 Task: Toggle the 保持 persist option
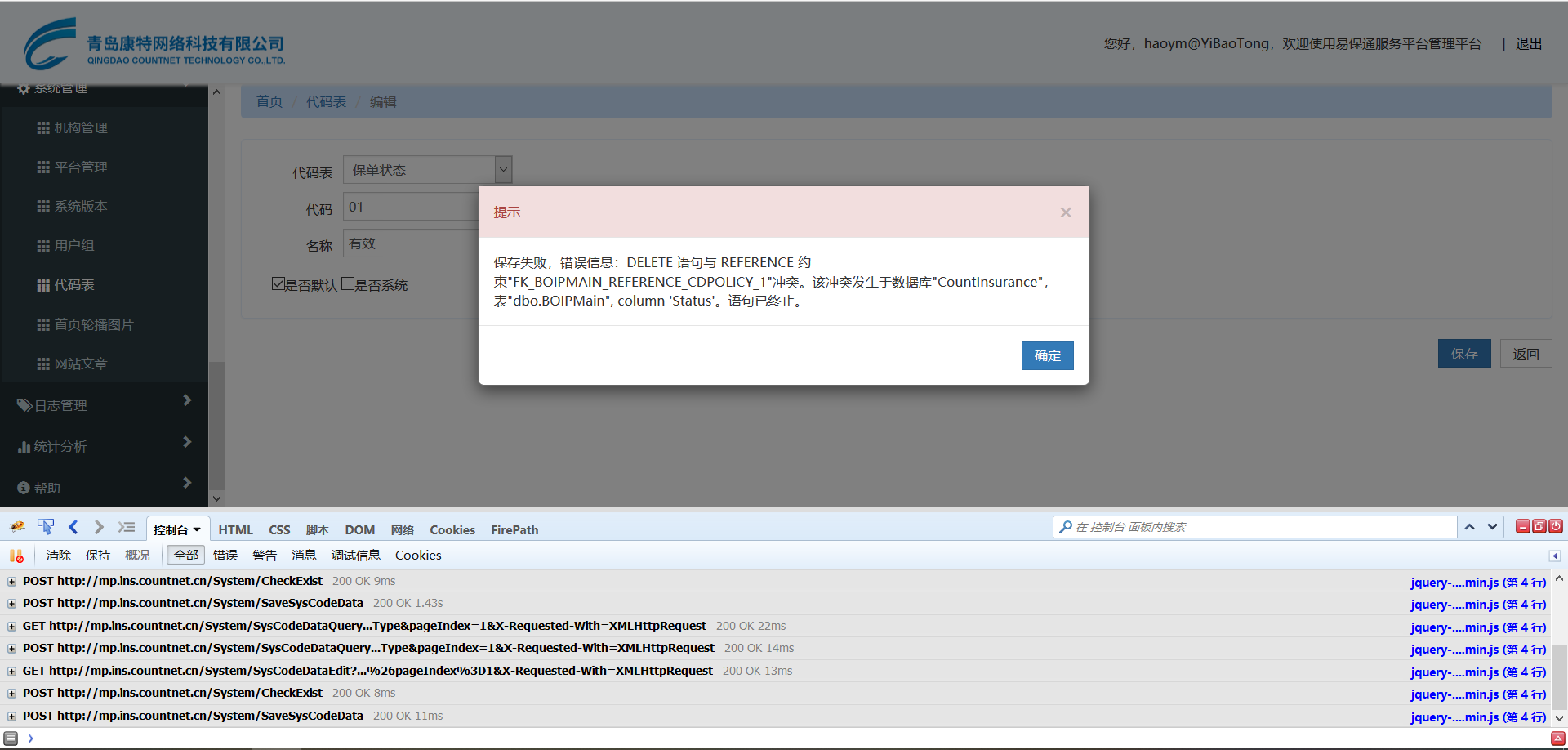tap(98, 556)
